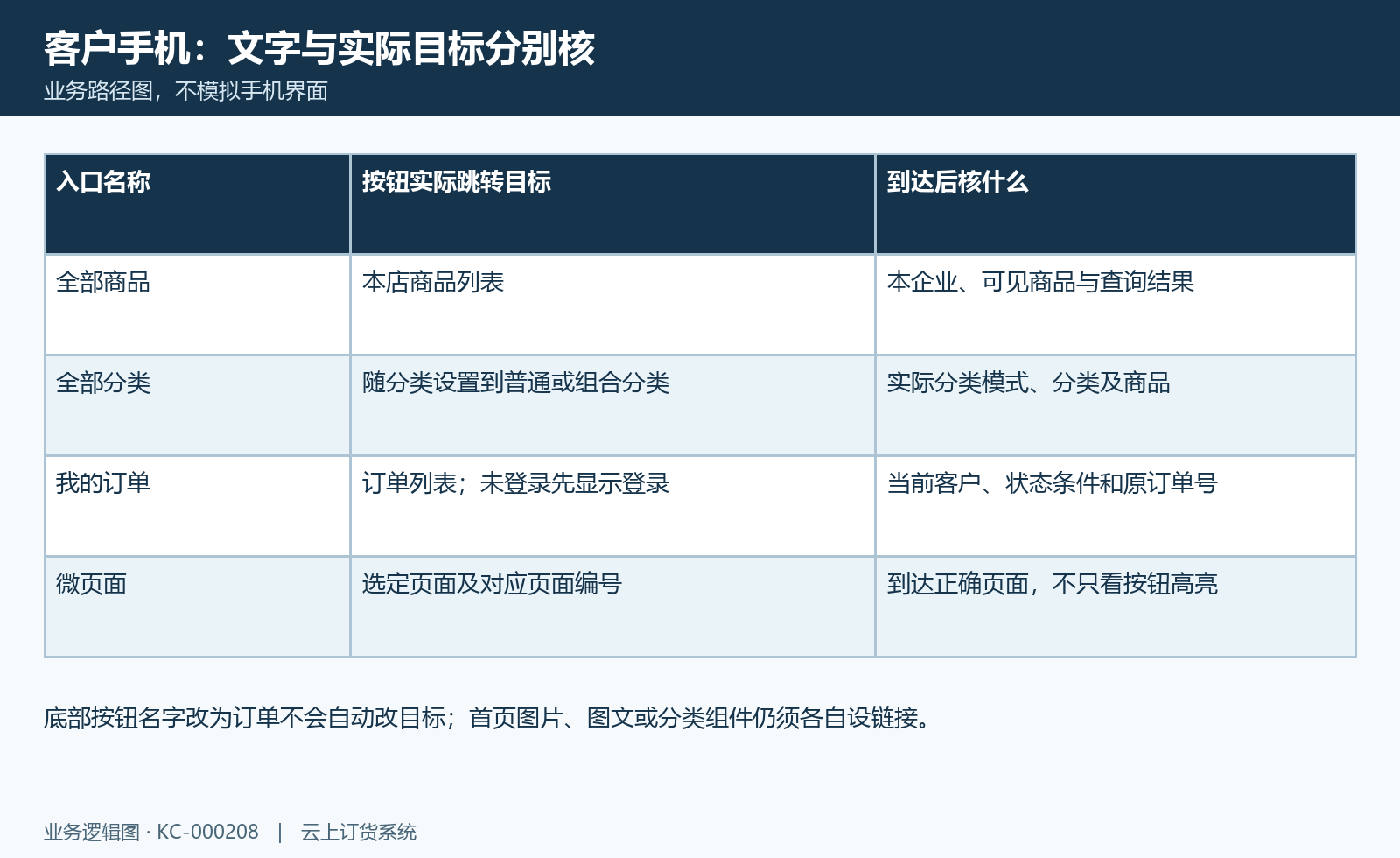Select the 全部商品 cell
The image size is (1400, 858).
coord(198,305)
